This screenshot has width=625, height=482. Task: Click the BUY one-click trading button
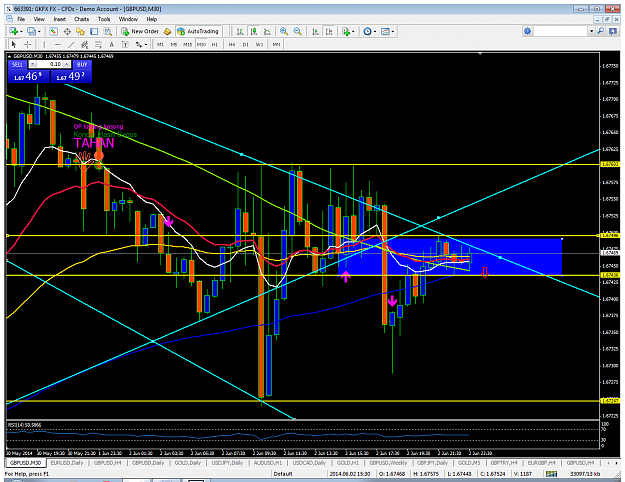(x=82, y=64)
